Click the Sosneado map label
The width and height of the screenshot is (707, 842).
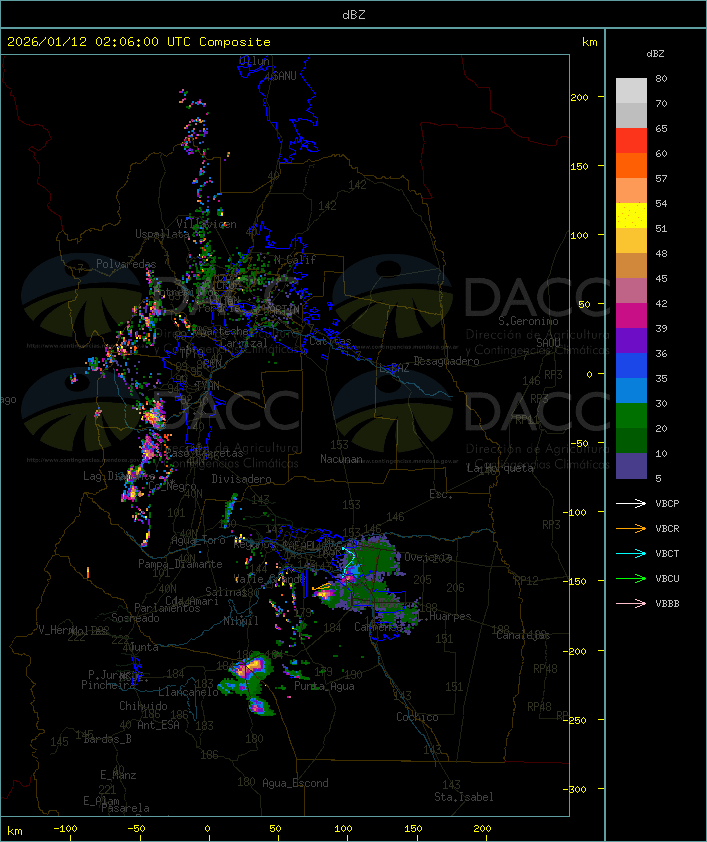click(x=135, y=618)
